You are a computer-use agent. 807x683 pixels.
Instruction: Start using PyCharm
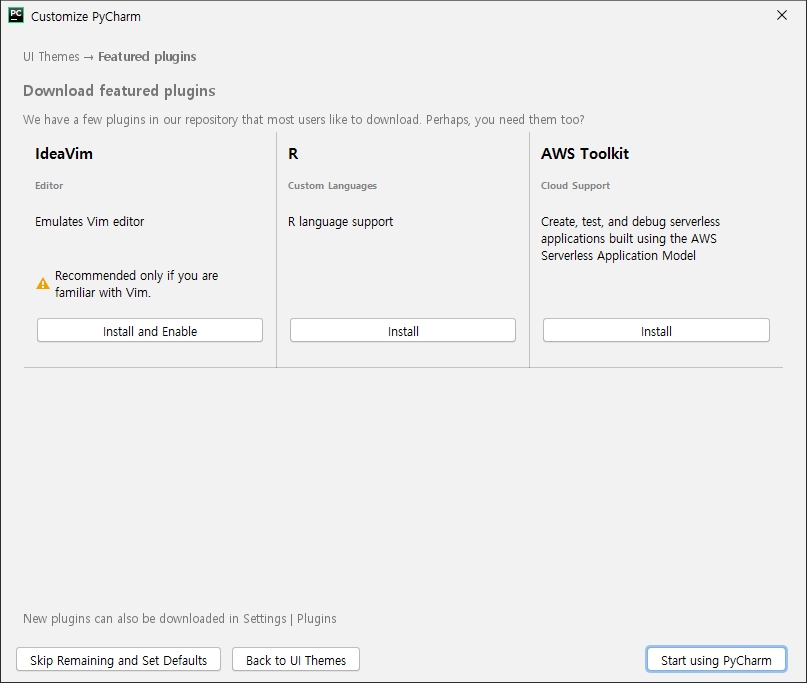716,660
